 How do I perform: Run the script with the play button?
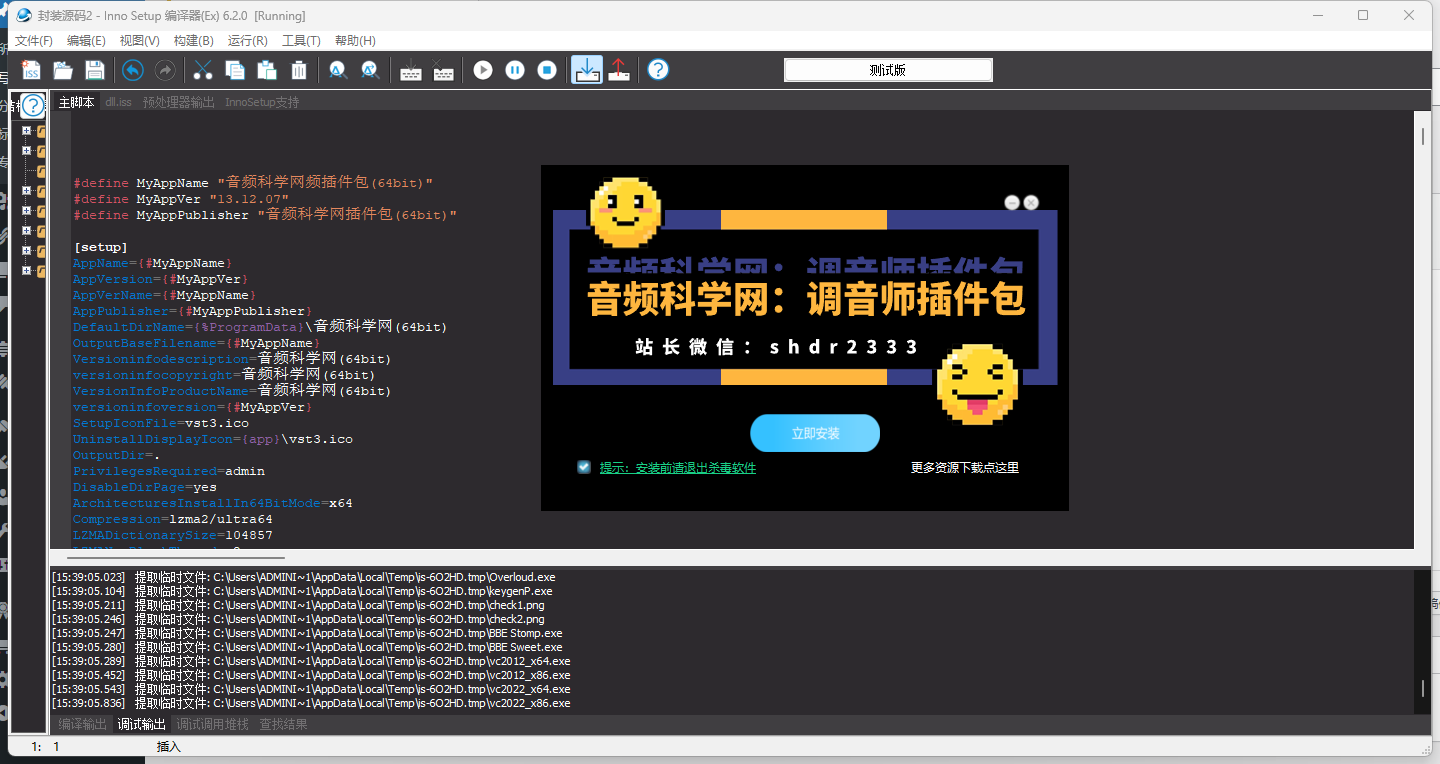[483, 70]
